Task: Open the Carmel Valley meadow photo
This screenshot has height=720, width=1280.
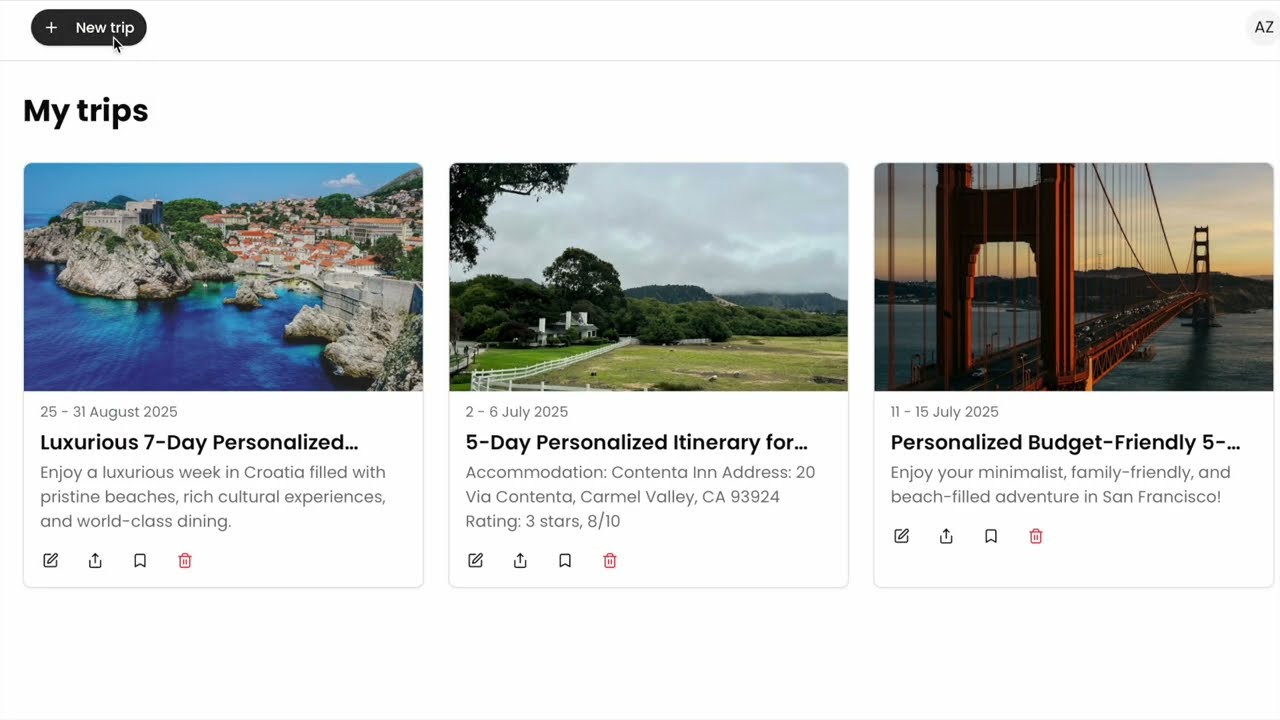Action: pos(648,277)
